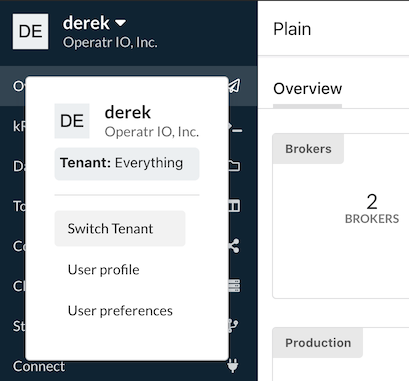Click the Brokers panel label
Screen dimensions: 409x381
[308, 149]
